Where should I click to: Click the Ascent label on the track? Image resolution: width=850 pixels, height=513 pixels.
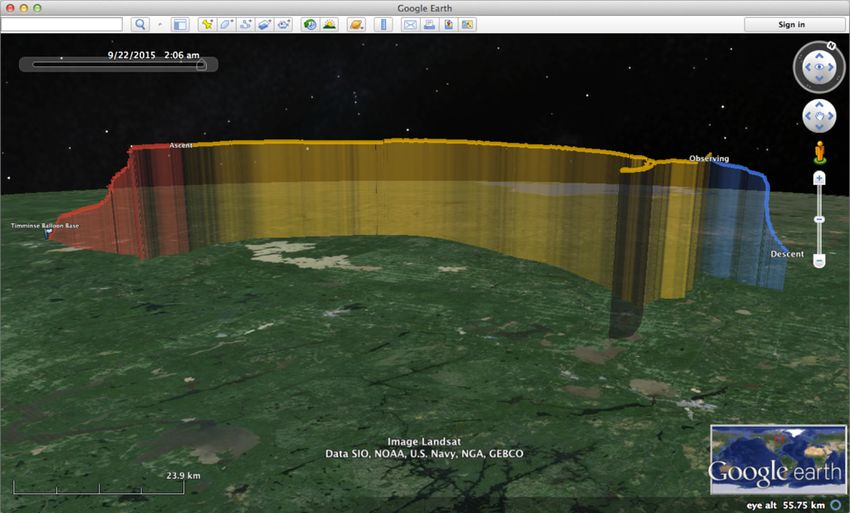181,145
